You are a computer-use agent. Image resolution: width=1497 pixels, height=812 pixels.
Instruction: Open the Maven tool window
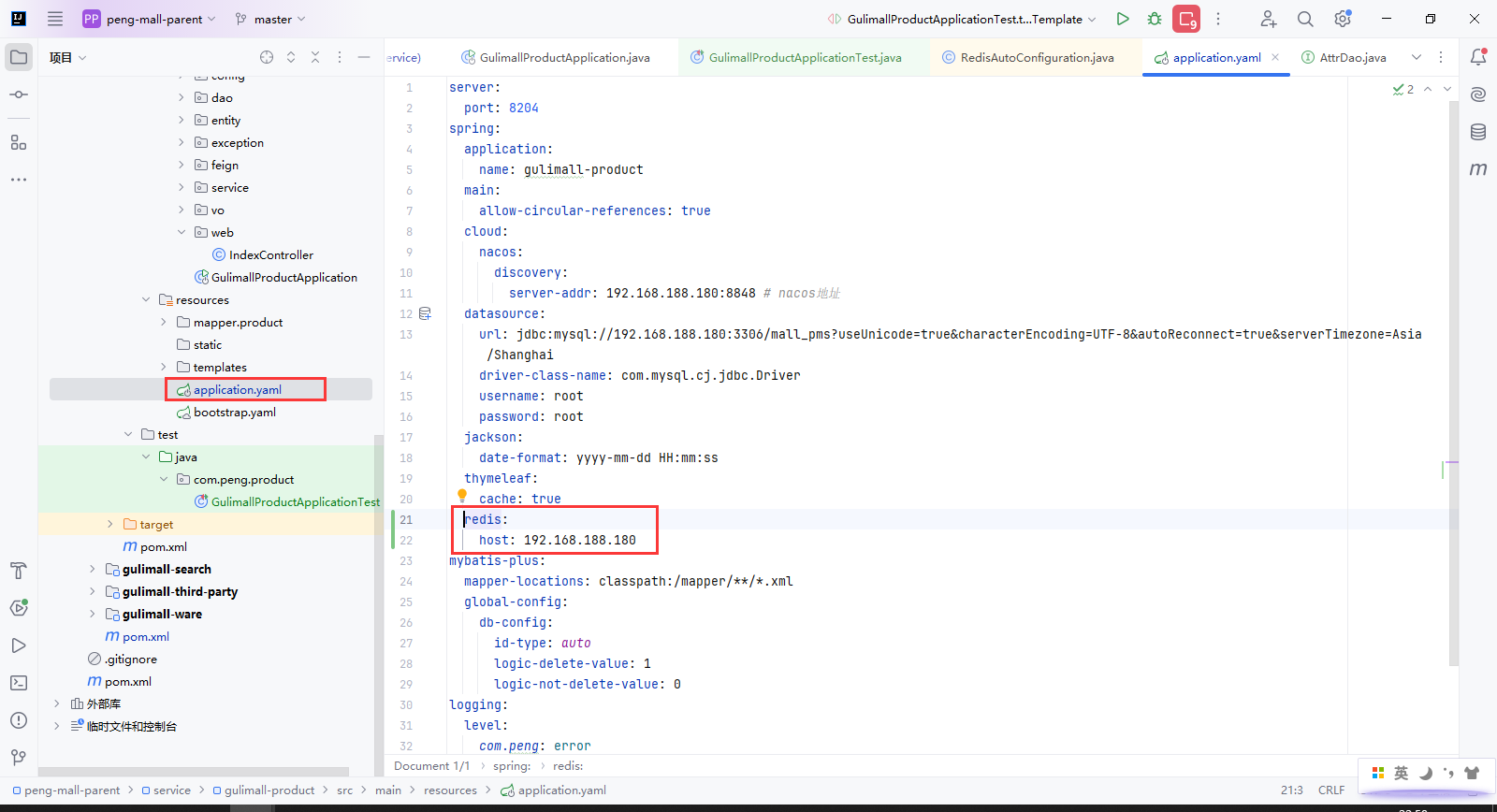1478,169
